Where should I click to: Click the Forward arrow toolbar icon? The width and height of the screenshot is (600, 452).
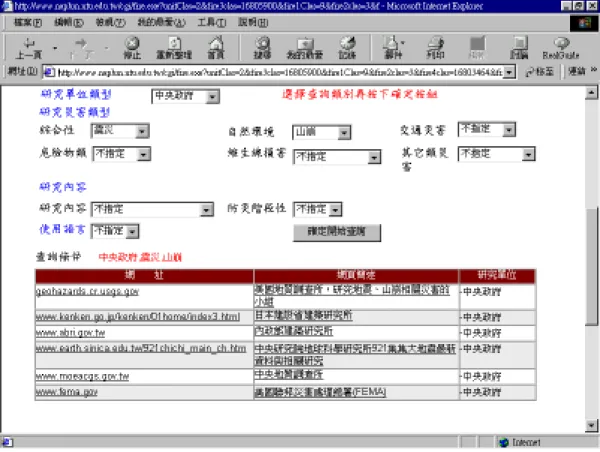81,48
